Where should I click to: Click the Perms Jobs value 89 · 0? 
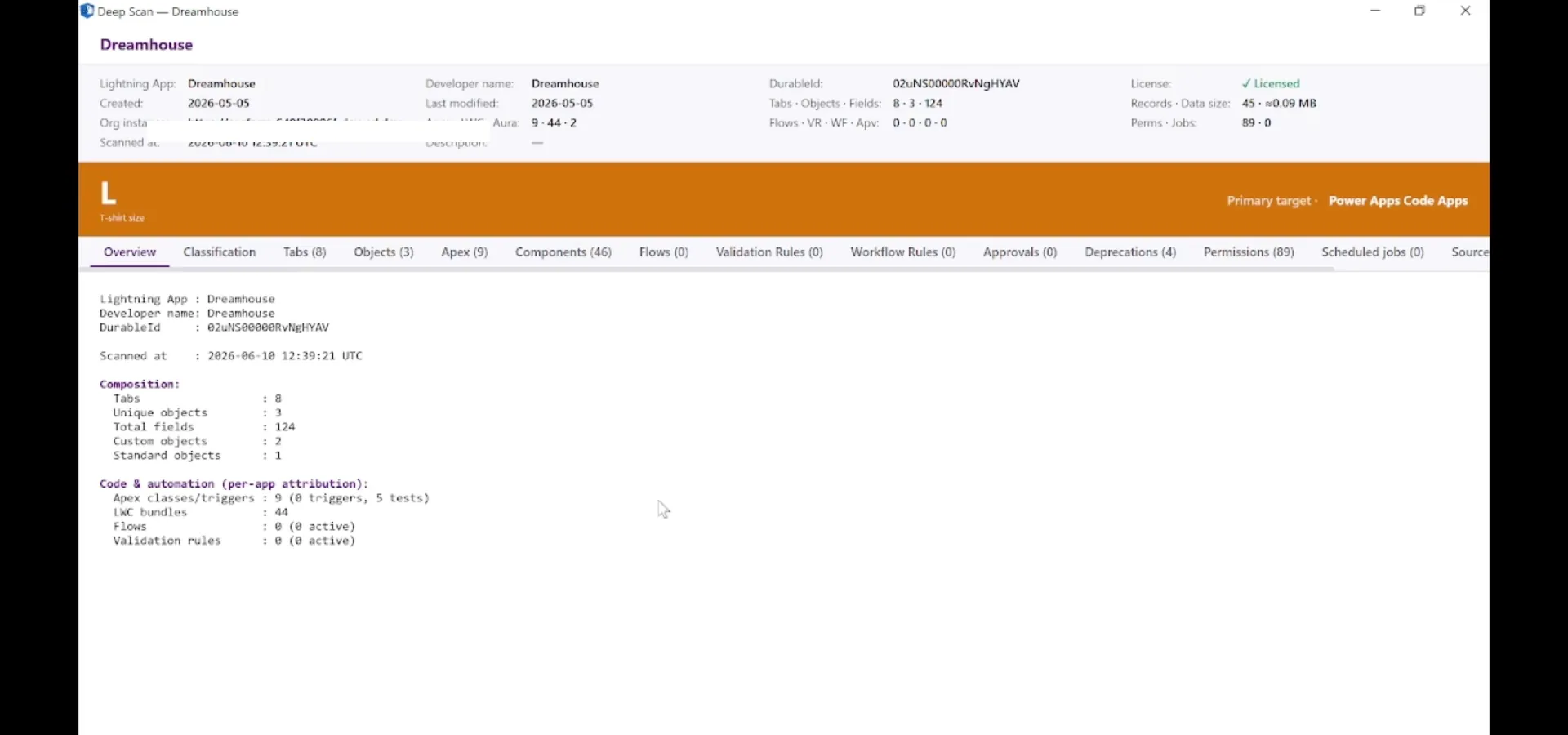coord(1257,123)
